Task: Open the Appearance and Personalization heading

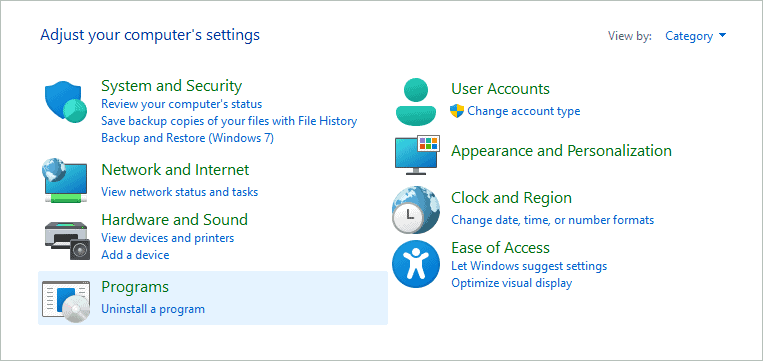Action: (562, 151)
